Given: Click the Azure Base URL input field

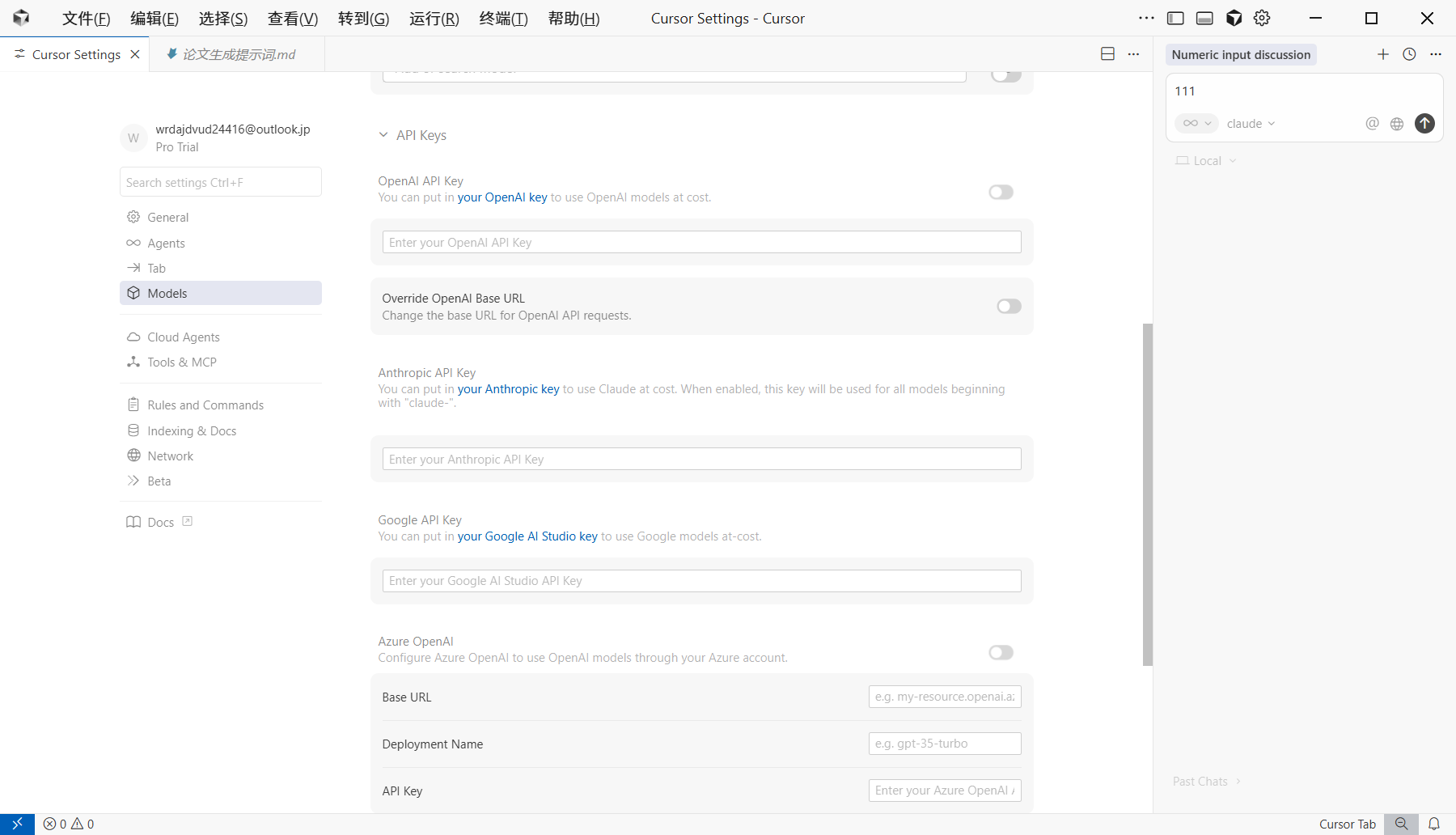Looking at the screenshot, I should click(x=945, y=697).
